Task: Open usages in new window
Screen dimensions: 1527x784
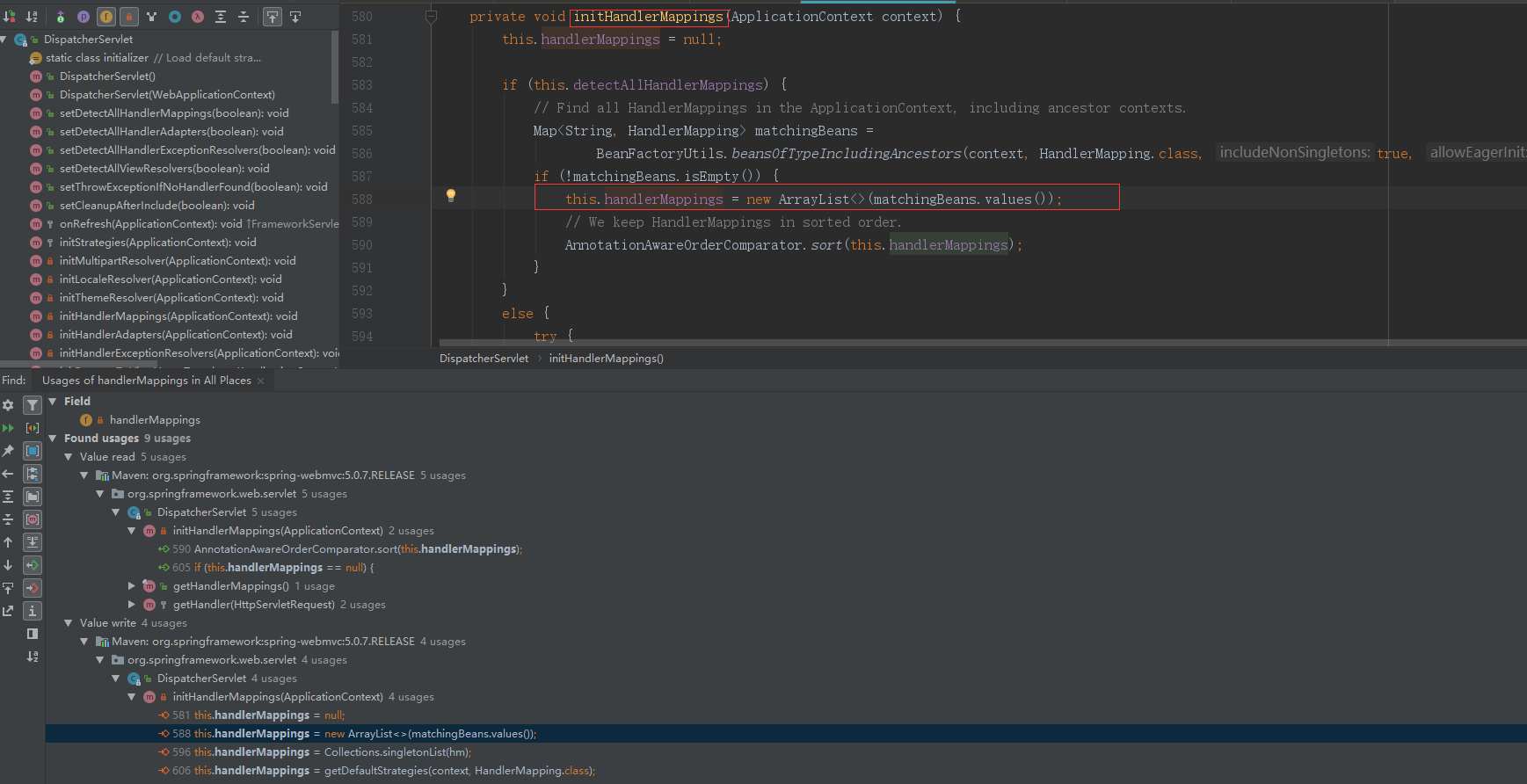Action: (x=8, y=611)
